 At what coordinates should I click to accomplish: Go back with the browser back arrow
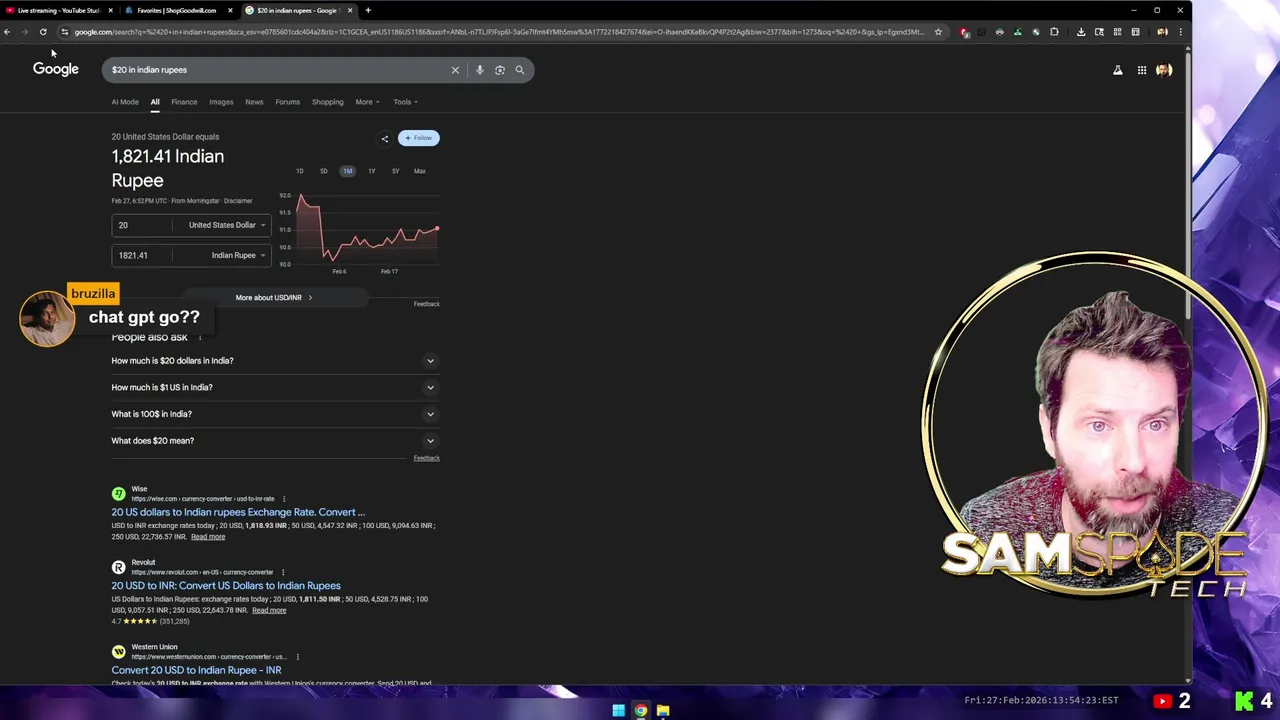[7, 32]
